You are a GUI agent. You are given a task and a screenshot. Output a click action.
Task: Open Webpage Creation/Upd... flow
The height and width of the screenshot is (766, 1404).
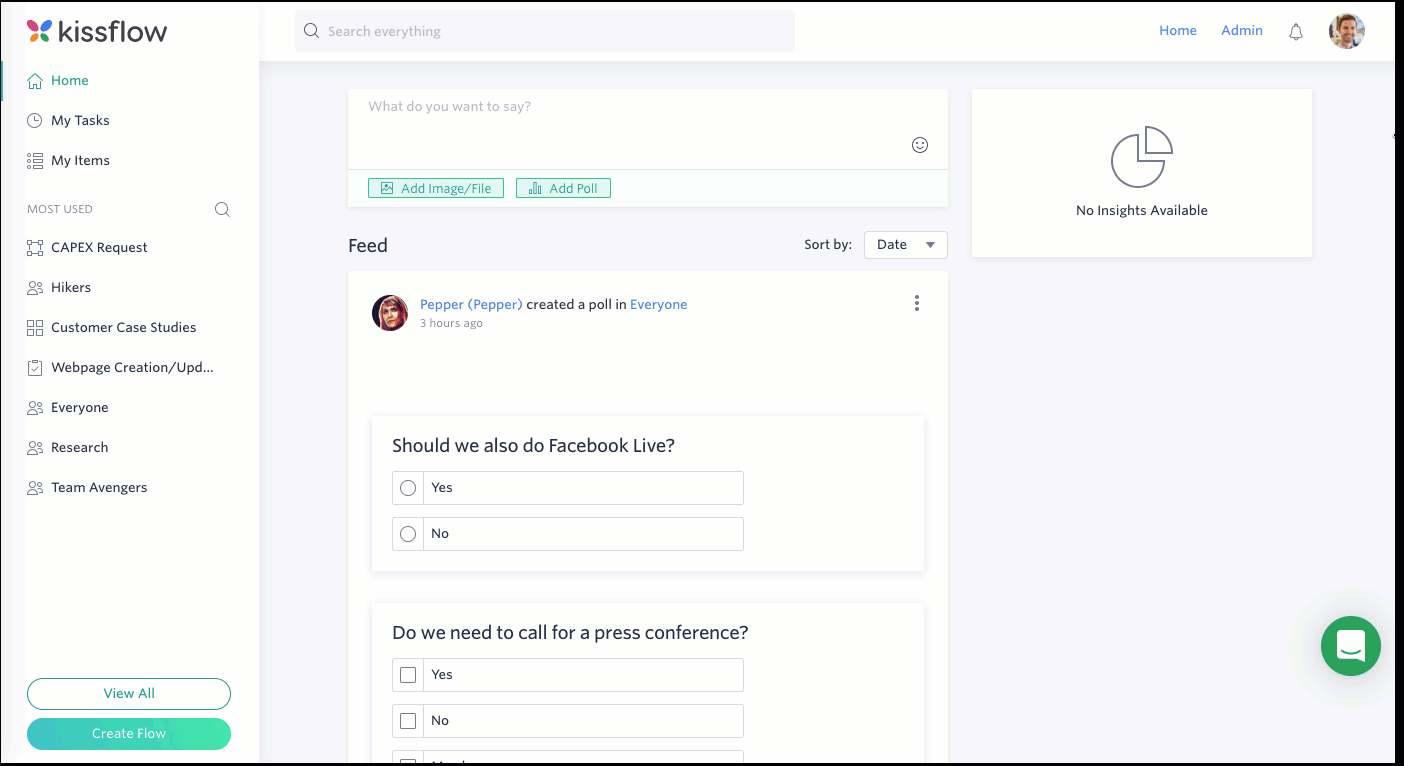coord(132,368)
